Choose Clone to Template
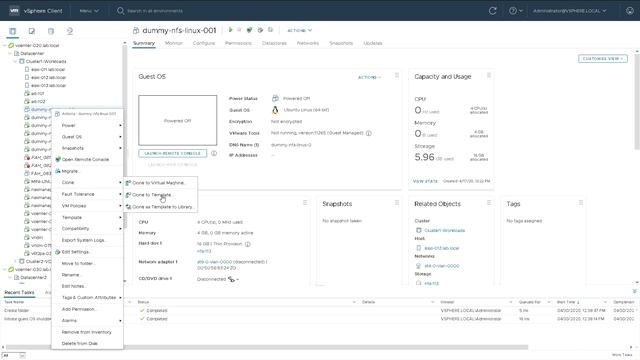 click(x=161, y=195)
